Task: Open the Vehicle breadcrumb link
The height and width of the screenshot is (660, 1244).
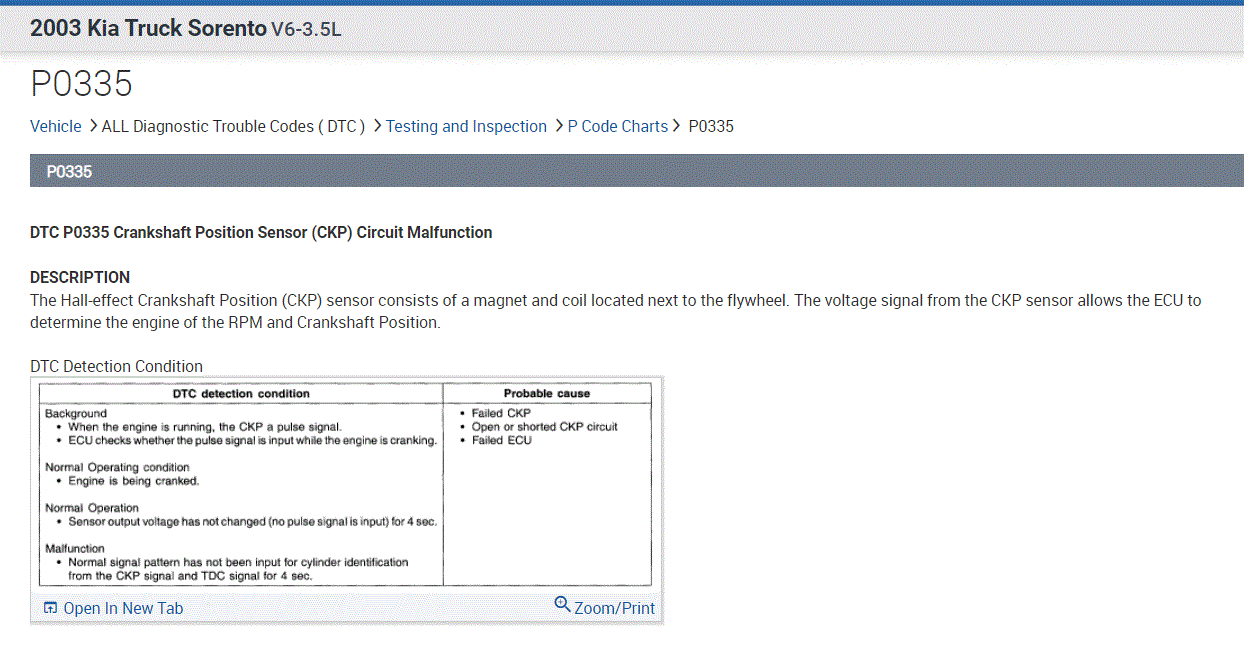Action: [56, 126]
